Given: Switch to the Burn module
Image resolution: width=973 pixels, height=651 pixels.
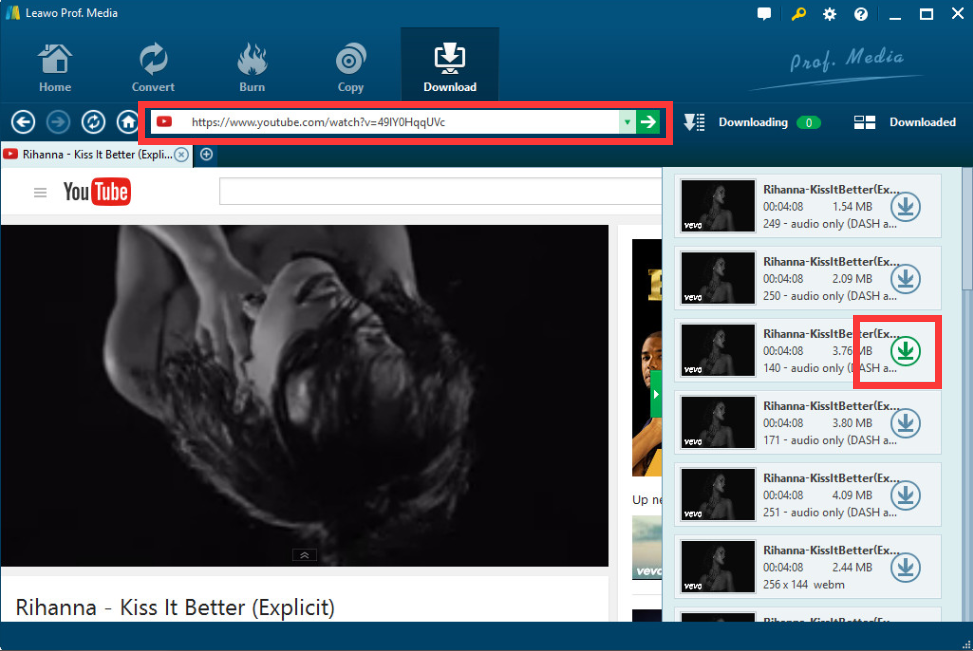Looking at the screenshot, I should [x=252, y=67].
